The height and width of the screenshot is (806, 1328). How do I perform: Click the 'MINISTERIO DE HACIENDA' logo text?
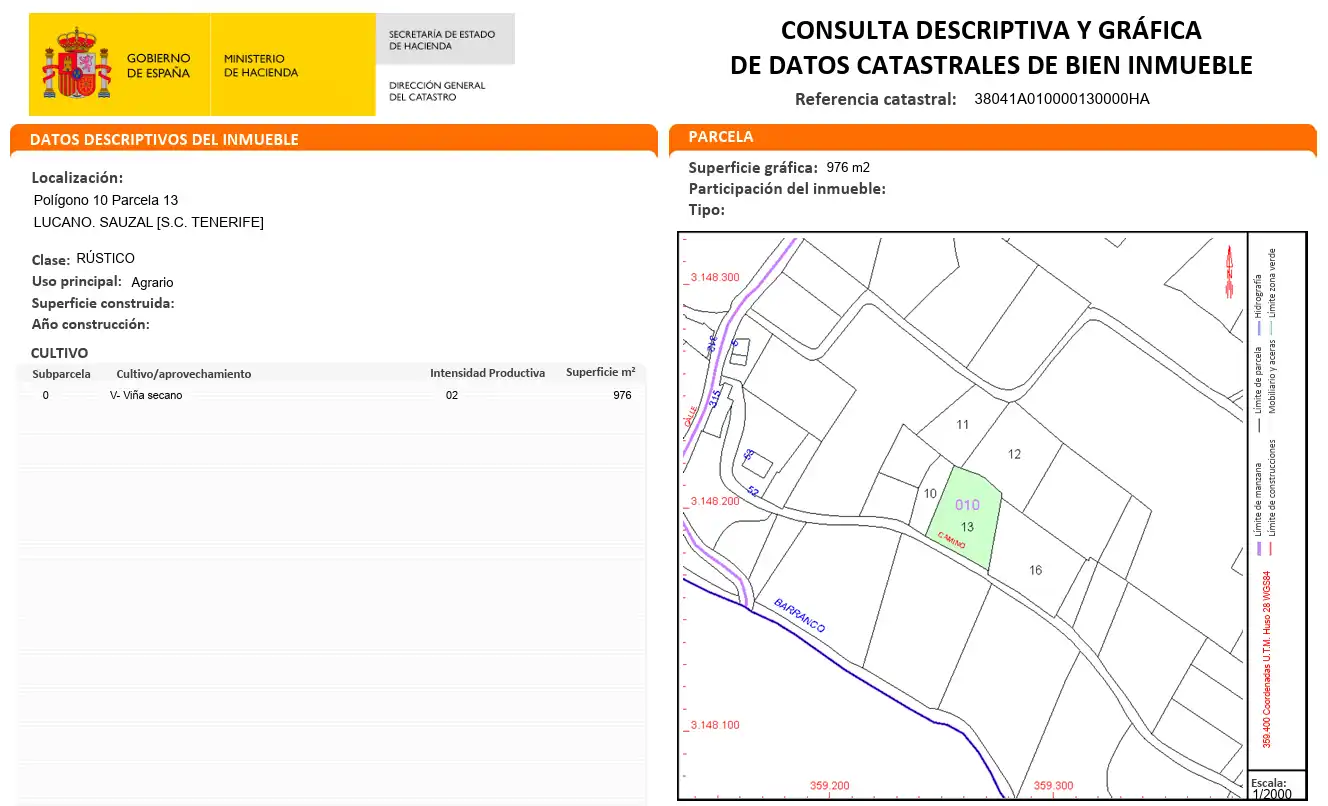click(x=260, y=66)
